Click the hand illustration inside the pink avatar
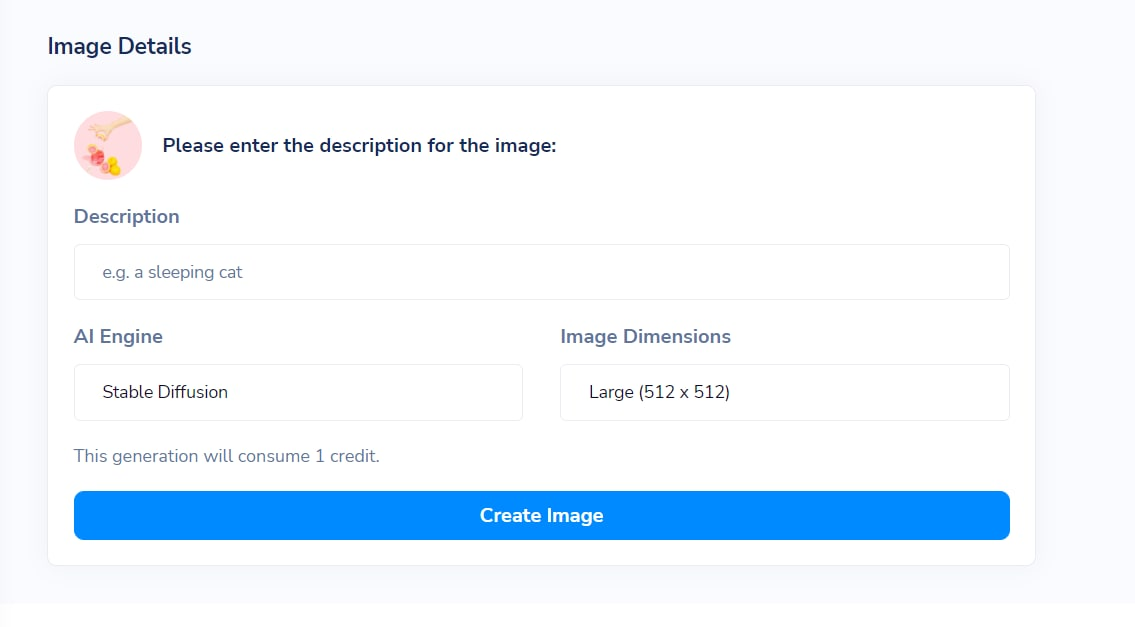 pyautogui.click(x=108, y=130)
